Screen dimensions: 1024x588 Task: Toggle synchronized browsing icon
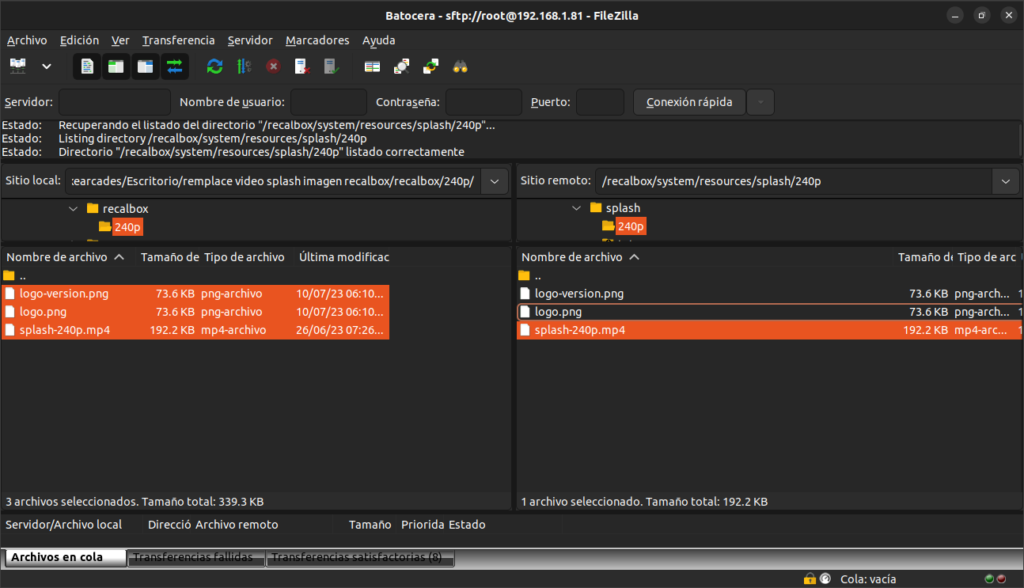(431, 66)
